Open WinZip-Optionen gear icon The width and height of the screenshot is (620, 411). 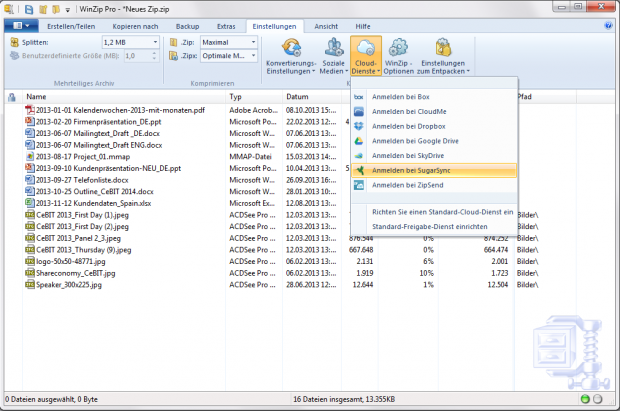(x=398, y=48)
